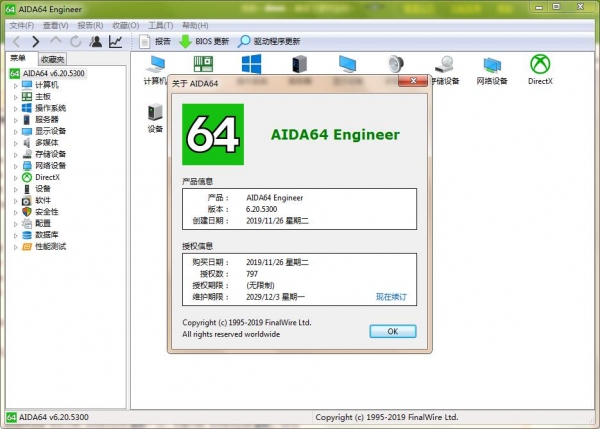Click the green BIOS 更新 download arrow
Screen dimensions: 600x429
tap(185, 41)
